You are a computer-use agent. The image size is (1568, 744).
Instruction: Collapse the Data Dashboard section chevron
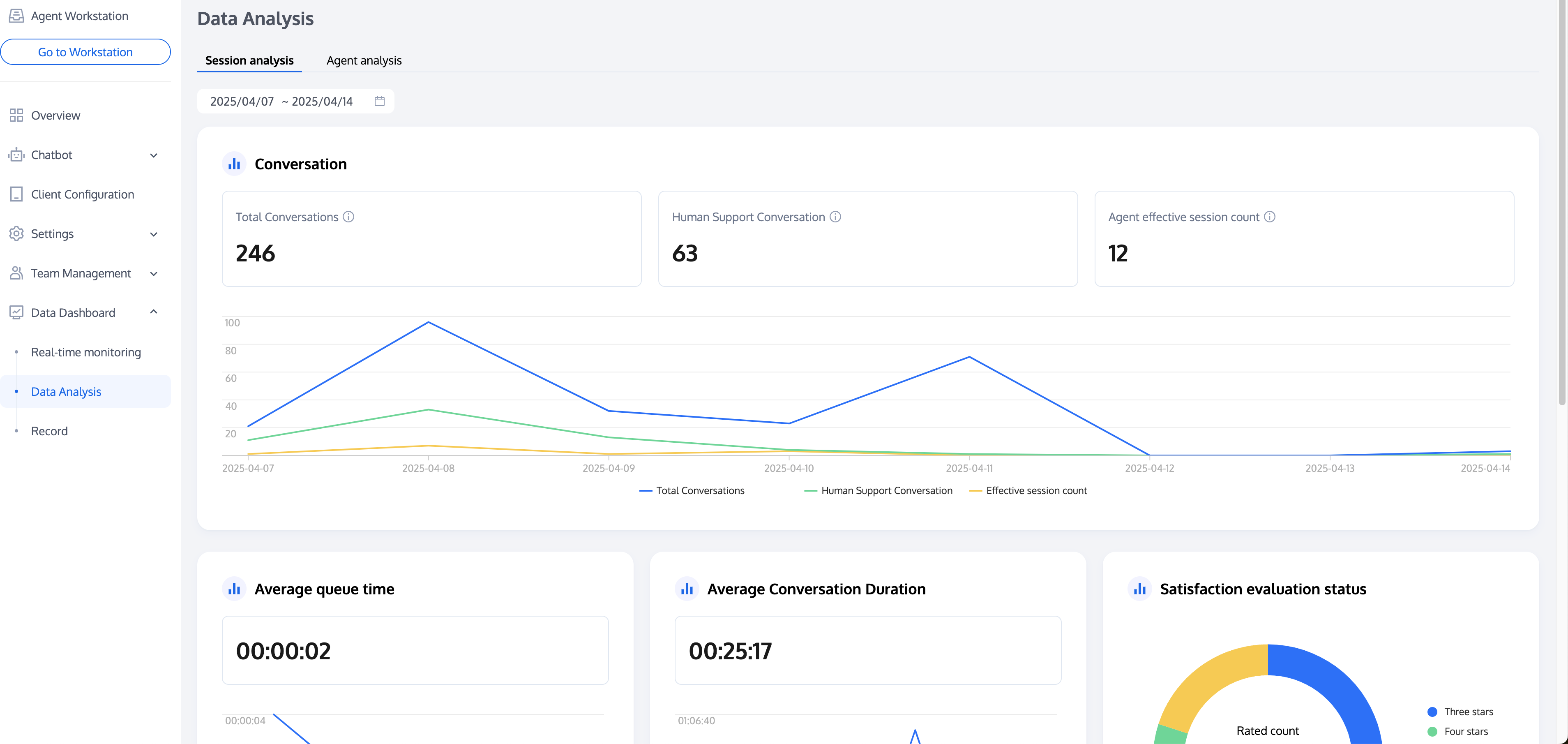[x=154, y=312]
